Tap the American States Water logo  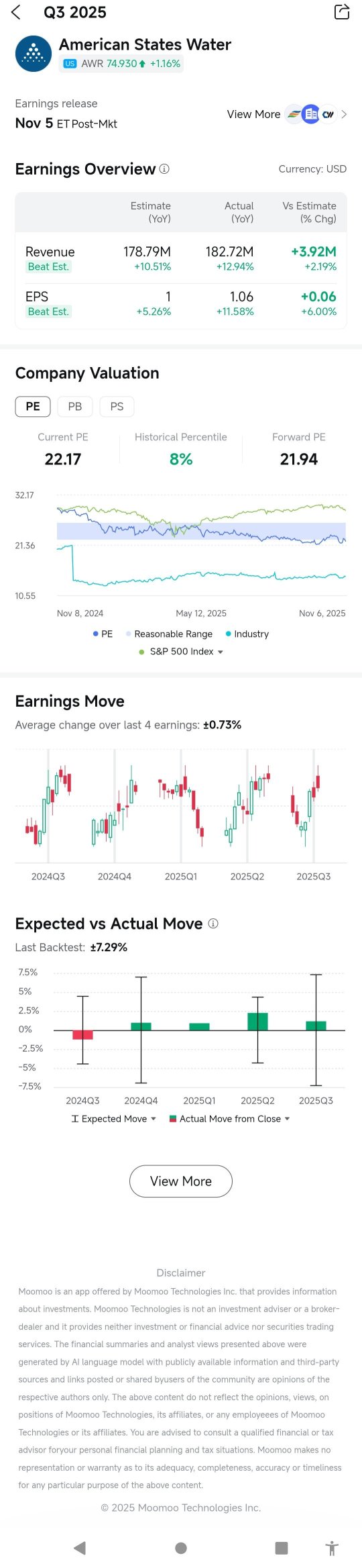pos(34,54)
